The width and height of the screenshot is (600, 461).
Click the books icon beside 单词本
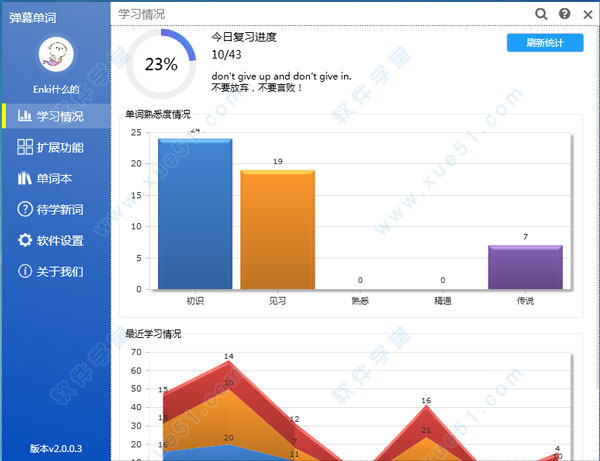[x=24, y=178]
